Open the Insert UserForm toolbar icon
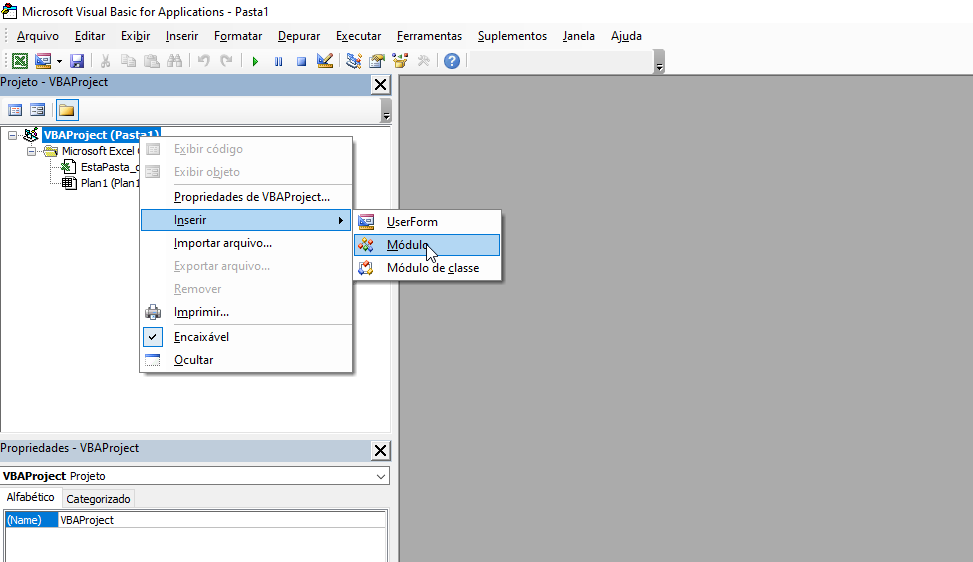The image size is (973, 562). [x=43, y=61]
